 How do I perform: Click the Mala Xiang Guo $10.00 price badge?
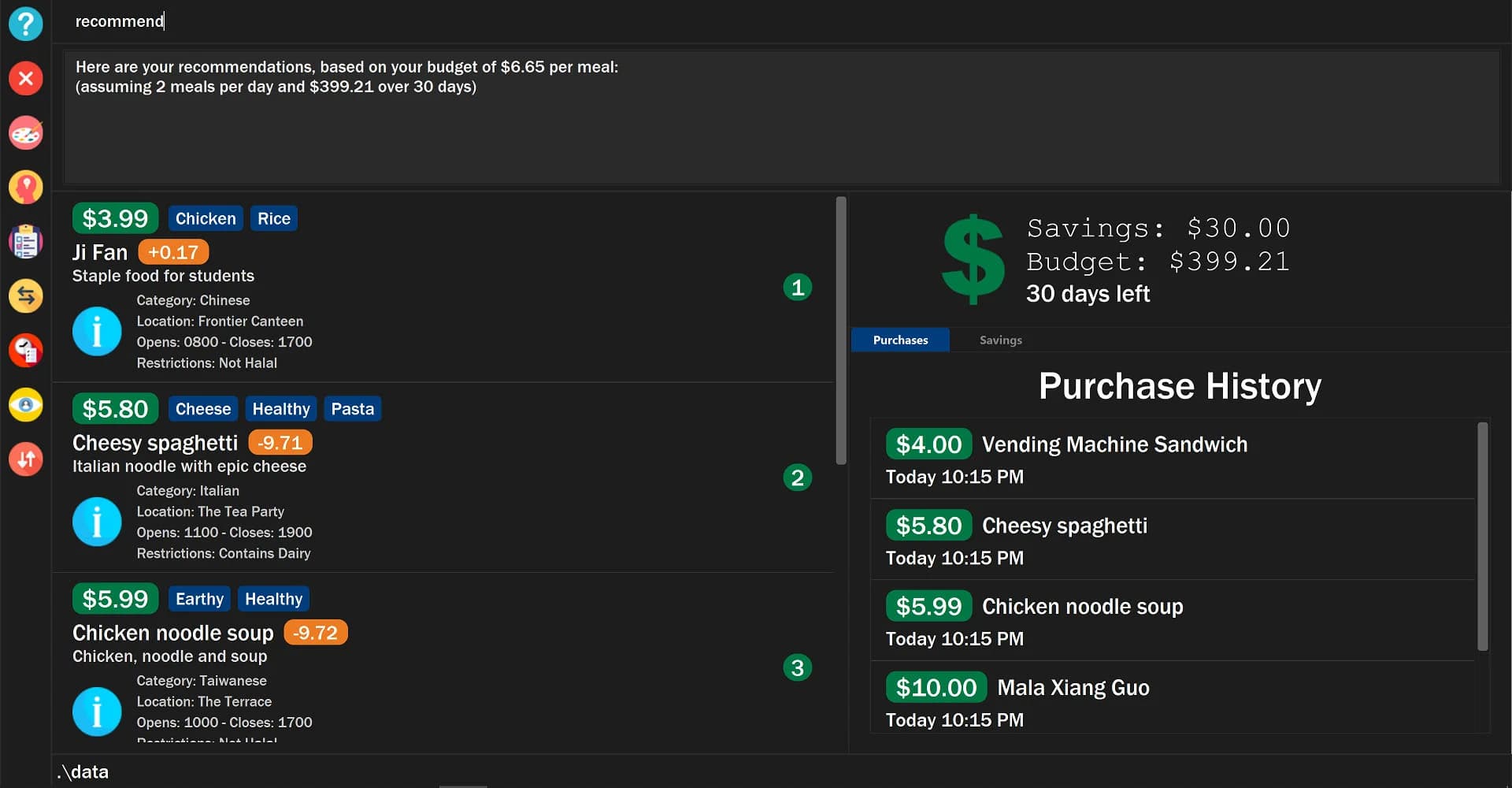pyautogui.click(x=936, y=687)
